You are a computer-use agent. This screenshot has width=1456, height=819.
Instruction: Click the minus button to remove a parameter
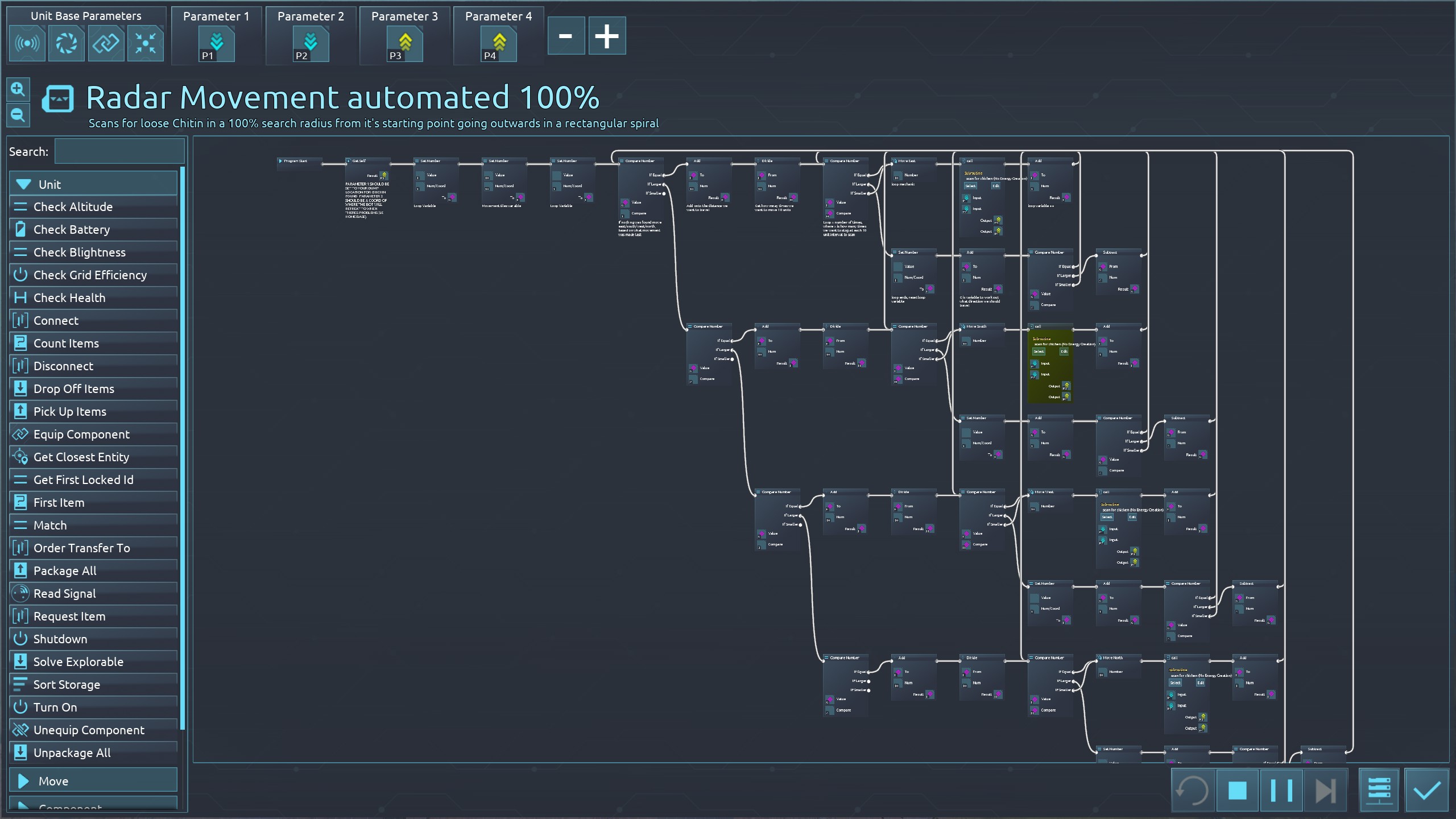pyautogui.click(x=565, y=36)
